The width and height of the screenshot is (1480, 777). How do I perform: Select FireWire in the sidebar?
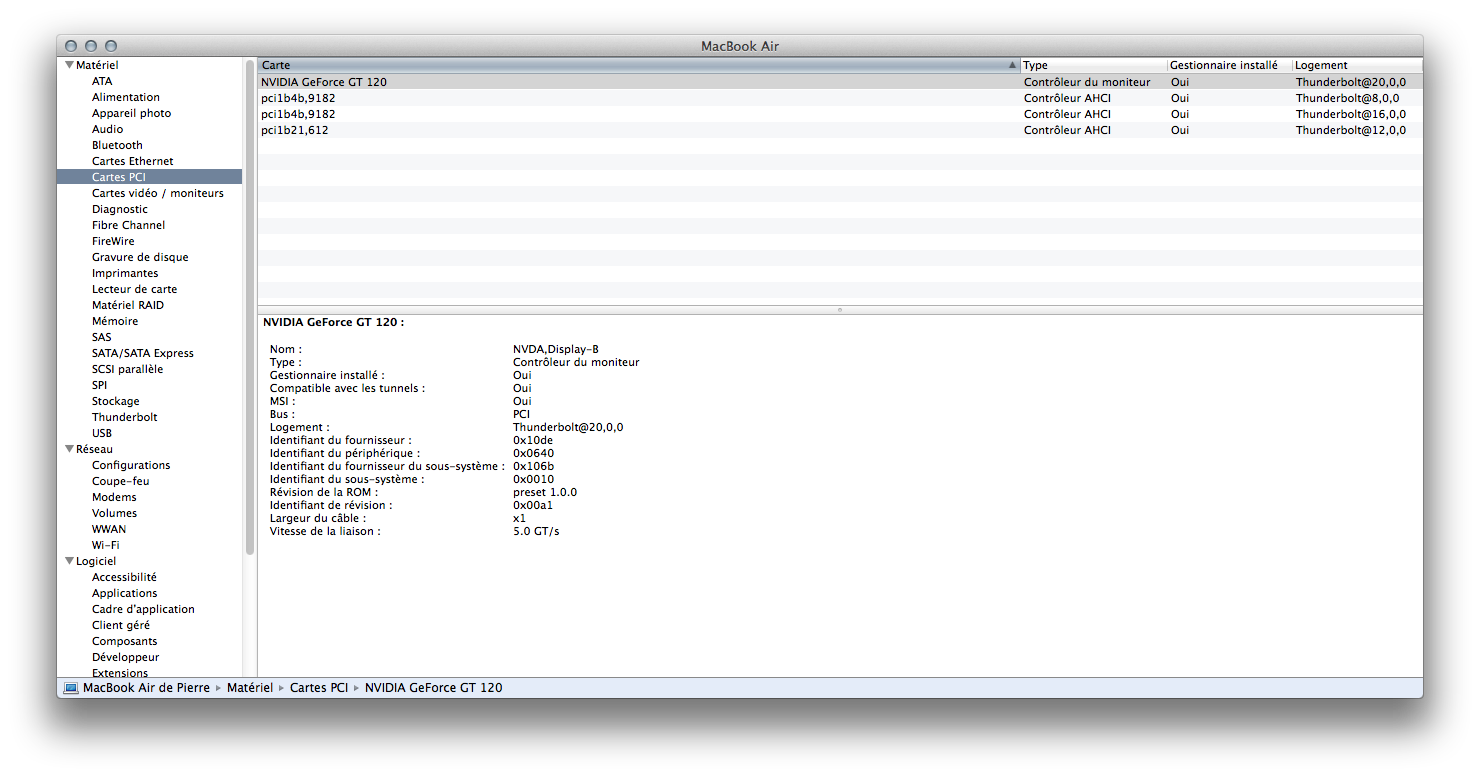coord(113,241)
